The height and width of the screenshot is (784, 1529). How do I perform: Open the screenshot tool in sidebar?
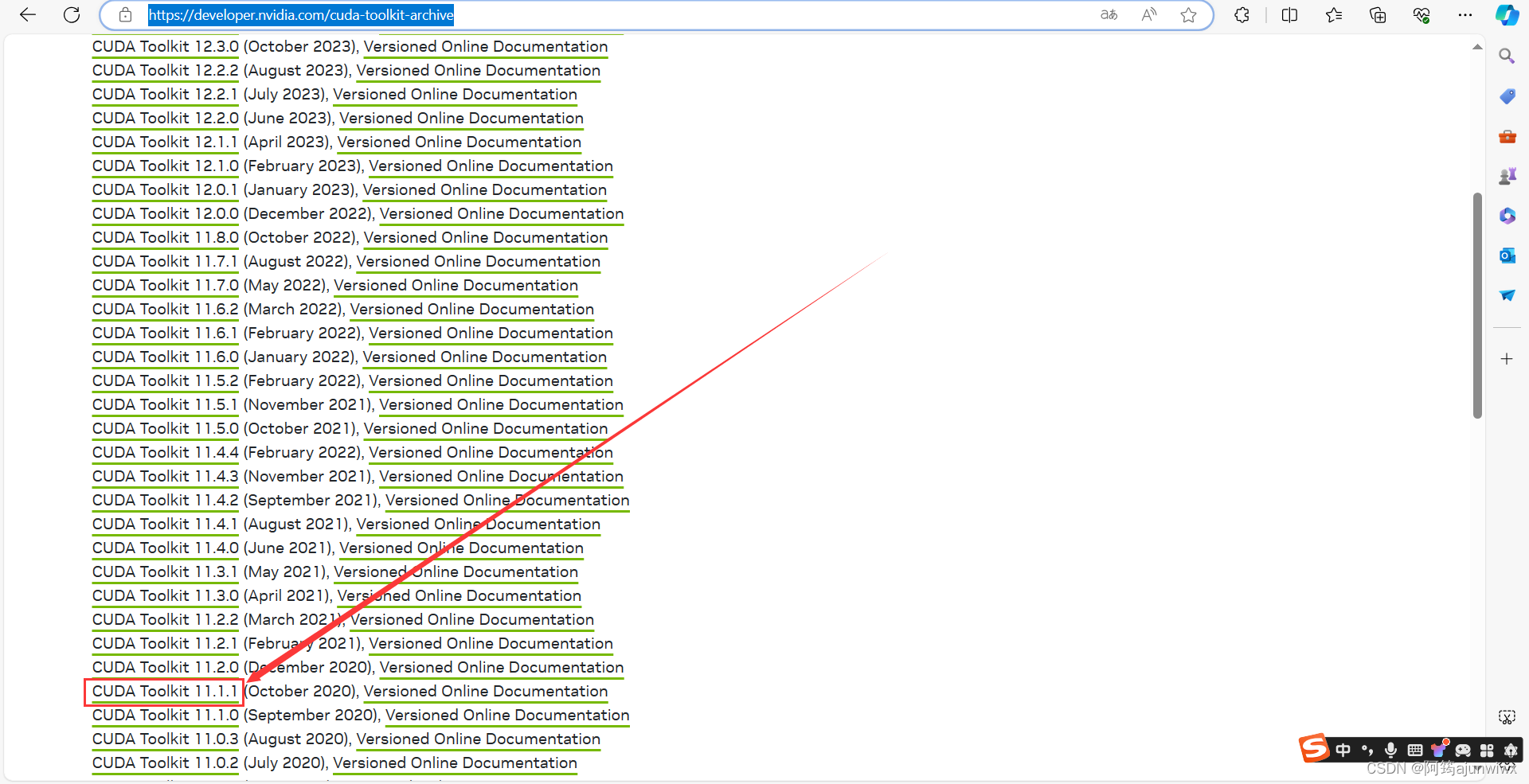[1507, 717]
